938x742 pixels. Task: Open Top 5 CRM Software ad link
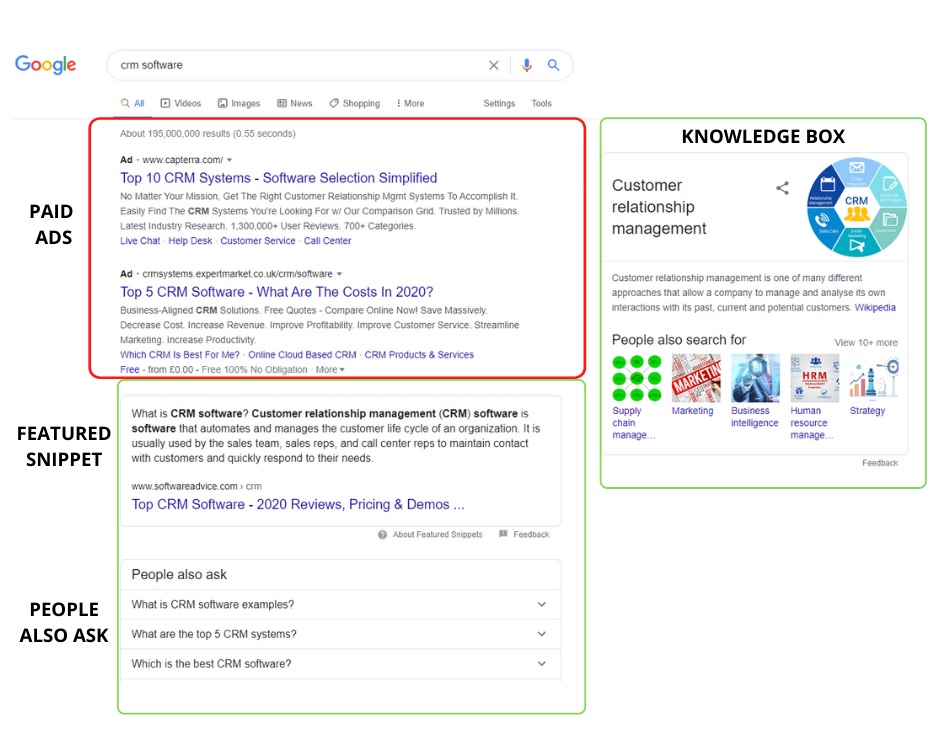[276, 292]
